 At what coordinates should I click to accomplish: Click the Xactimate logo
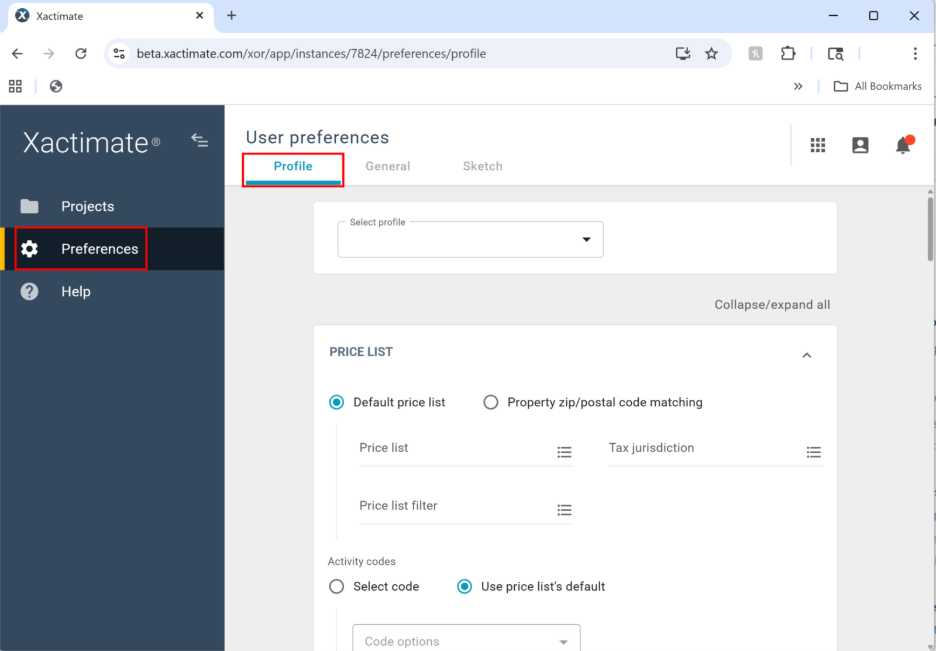pyautogui.click(x=91, y=143)
